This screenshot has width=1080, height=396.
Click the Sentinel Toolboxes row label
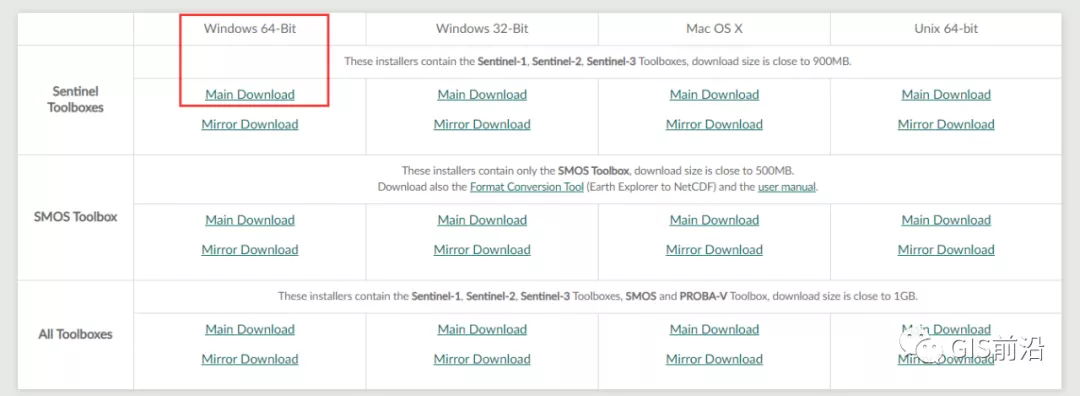[76, 99]
